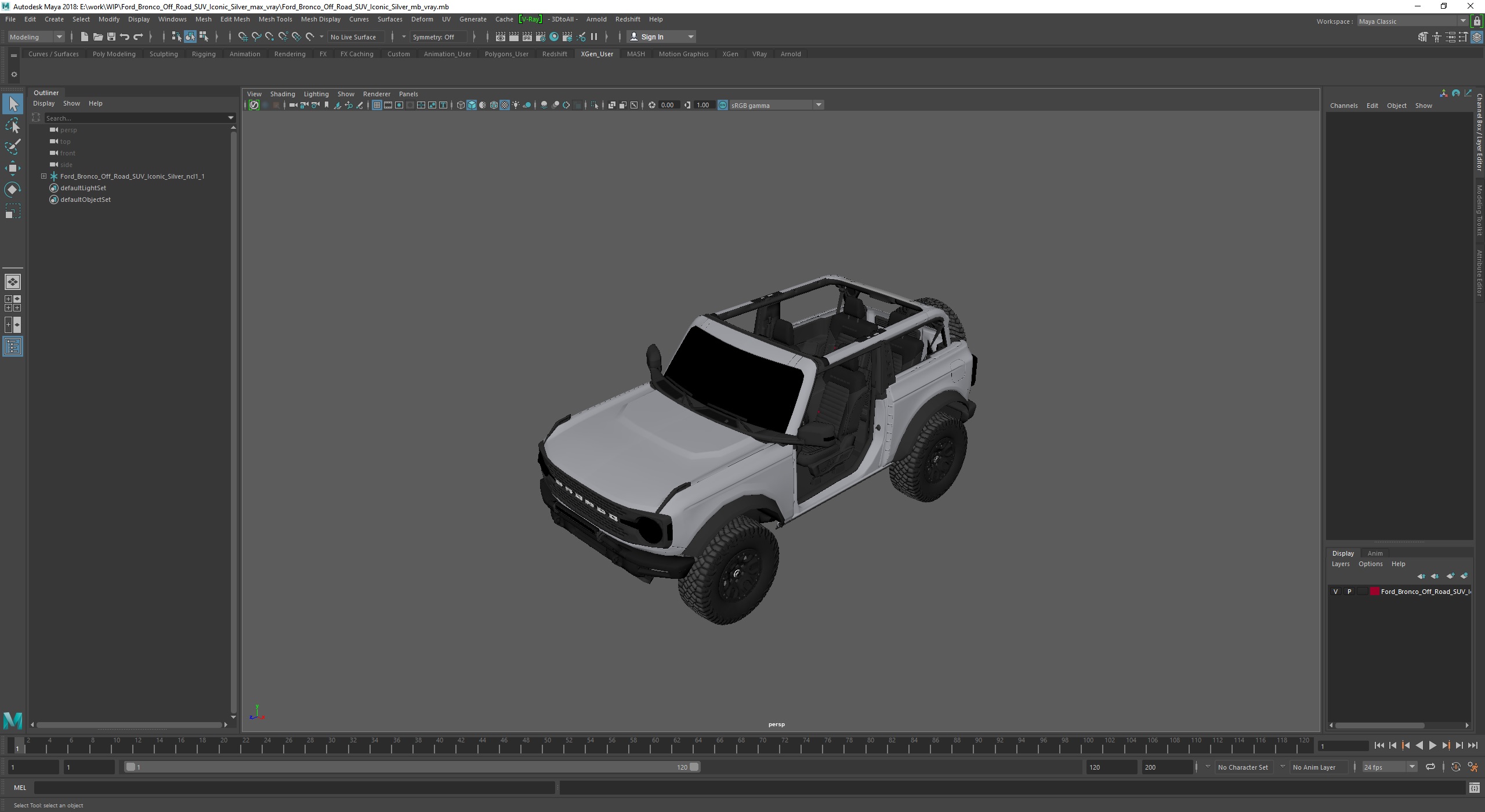Open the Hypershade icon

click(x=554, y=37)
